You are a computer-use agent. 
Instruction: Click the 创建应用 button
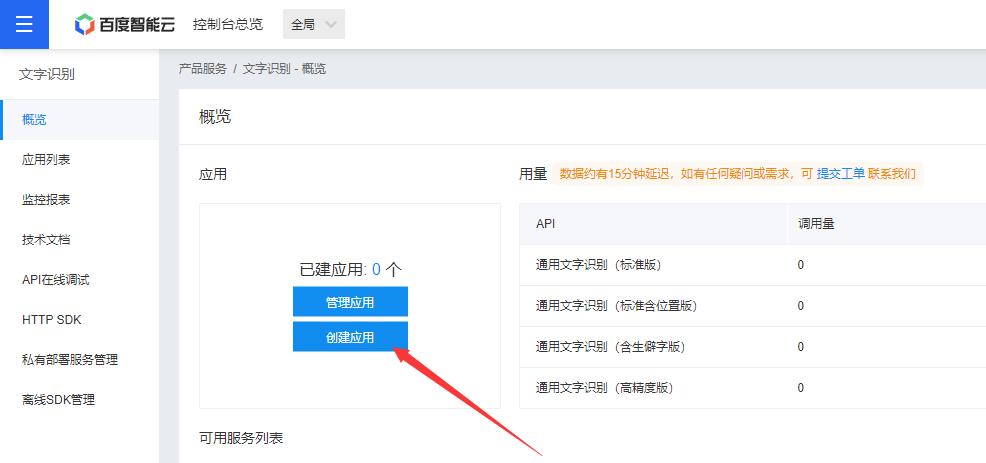(350, 337)
